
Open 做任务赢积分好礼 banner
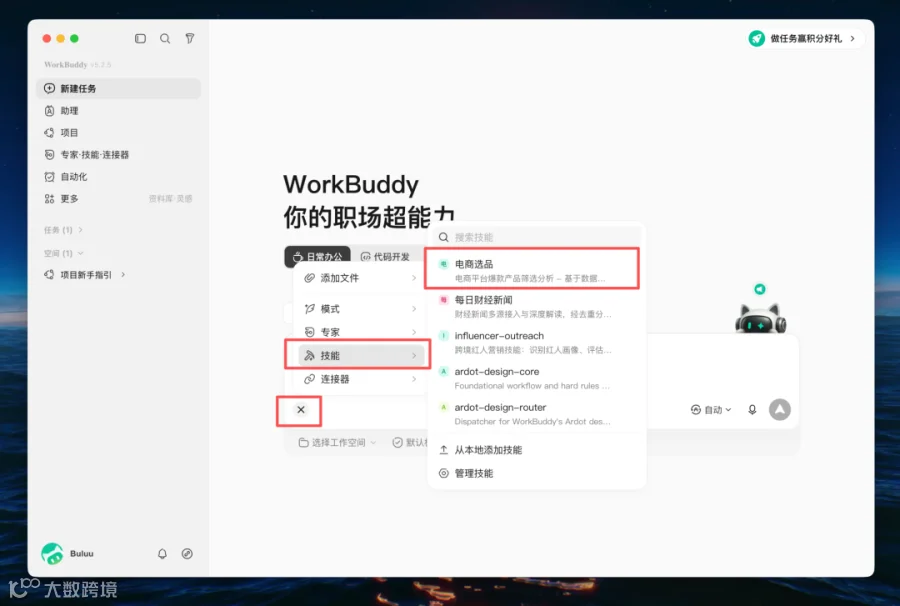click(x=805, y=38)
